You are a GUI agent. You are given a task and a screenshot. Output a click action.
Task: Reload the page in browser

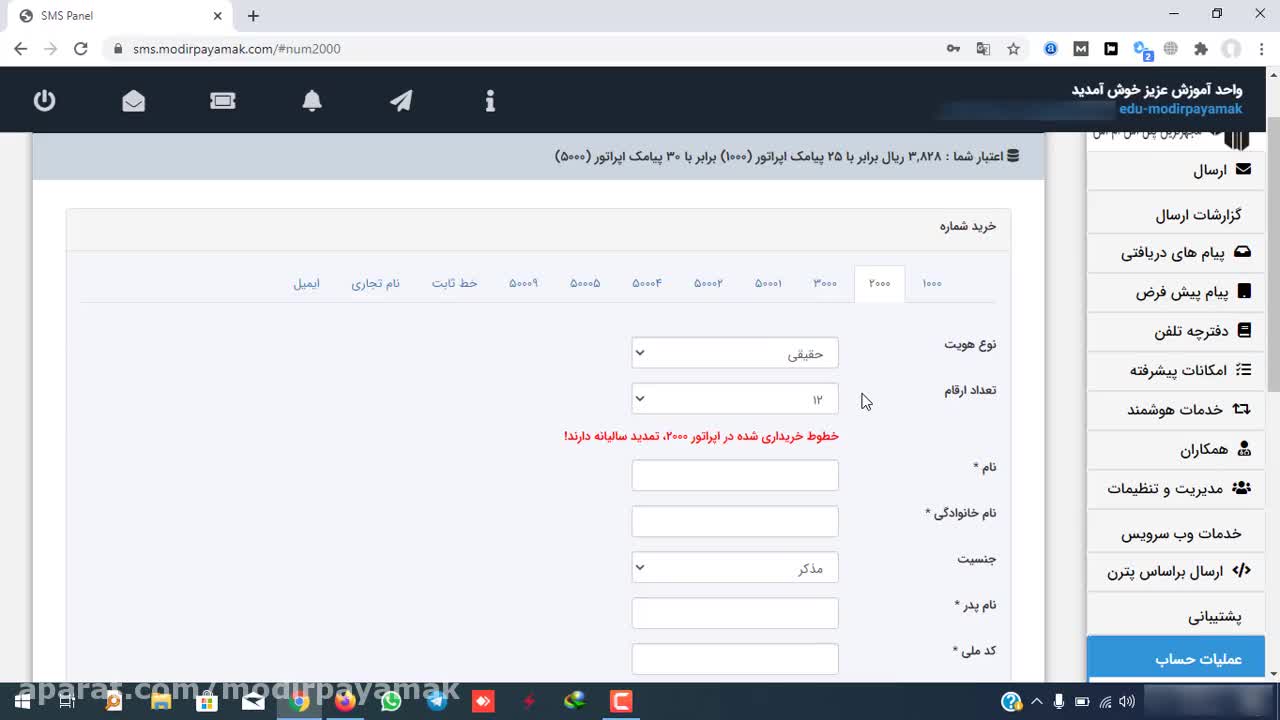click(x=81, y=48)
